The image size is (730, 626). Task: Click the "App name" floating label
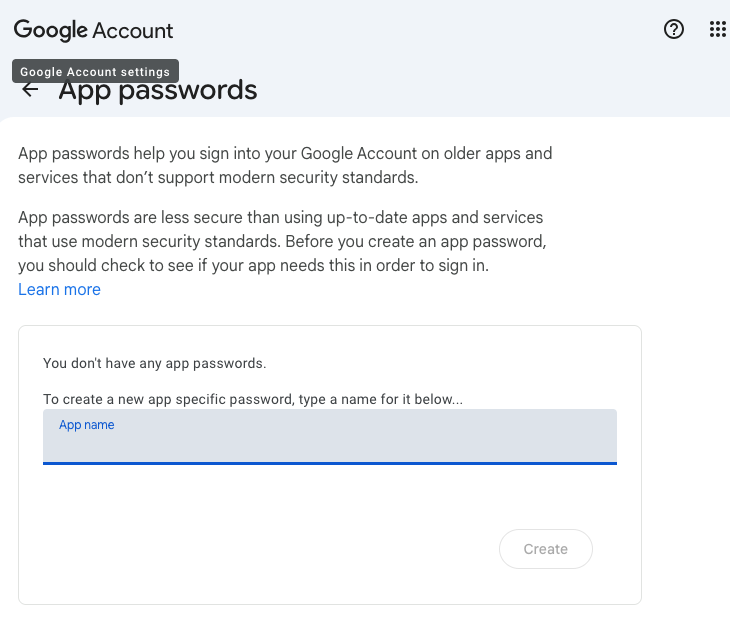[x=87, y=425]
